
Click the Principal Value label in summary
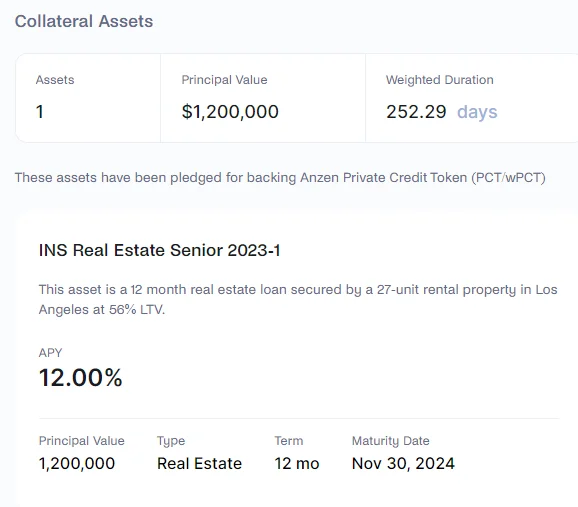pos(224,80)
